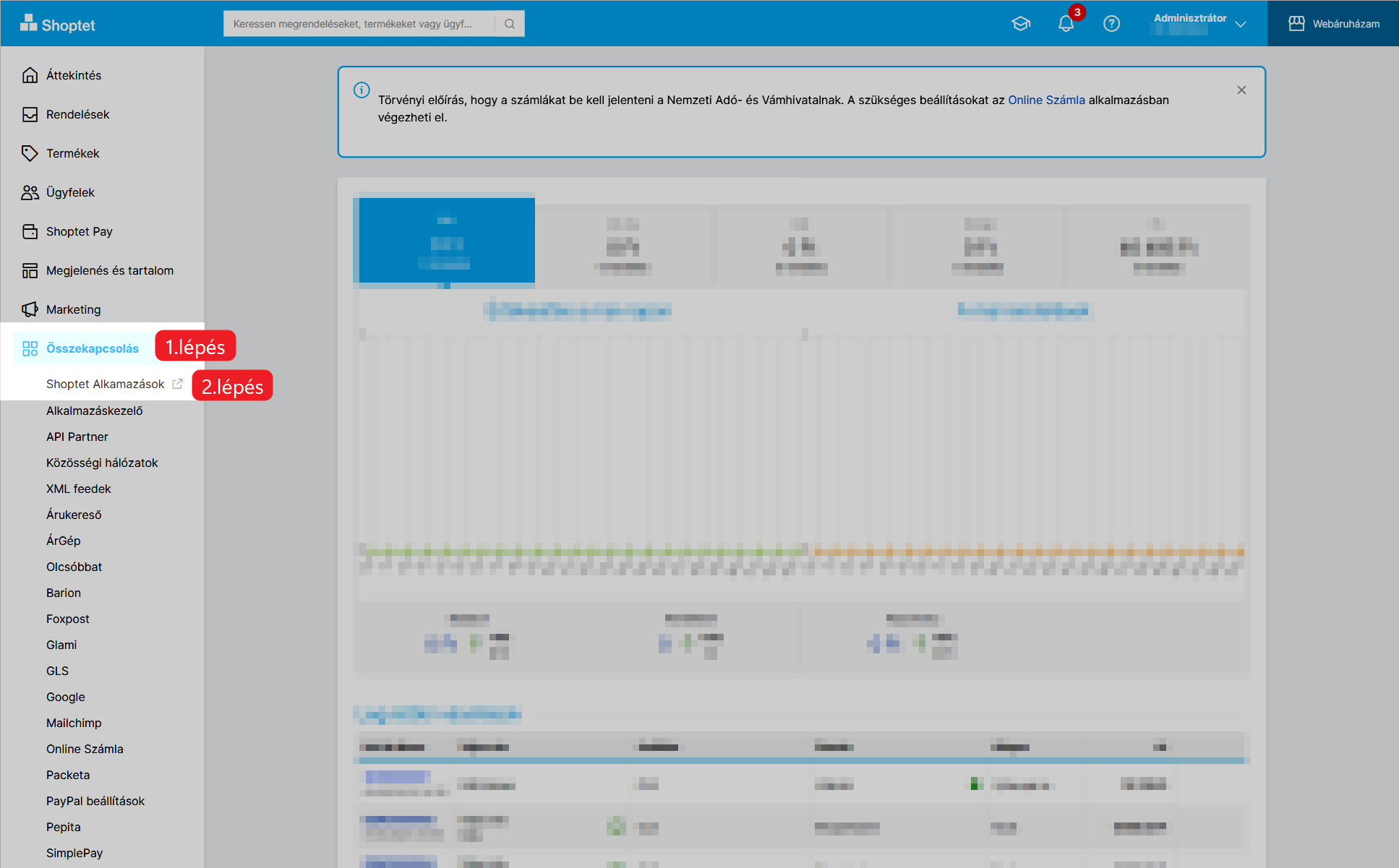Dismiss the info notice with X
Viewport: 1399px width, 868px height.
point(1241,90)
